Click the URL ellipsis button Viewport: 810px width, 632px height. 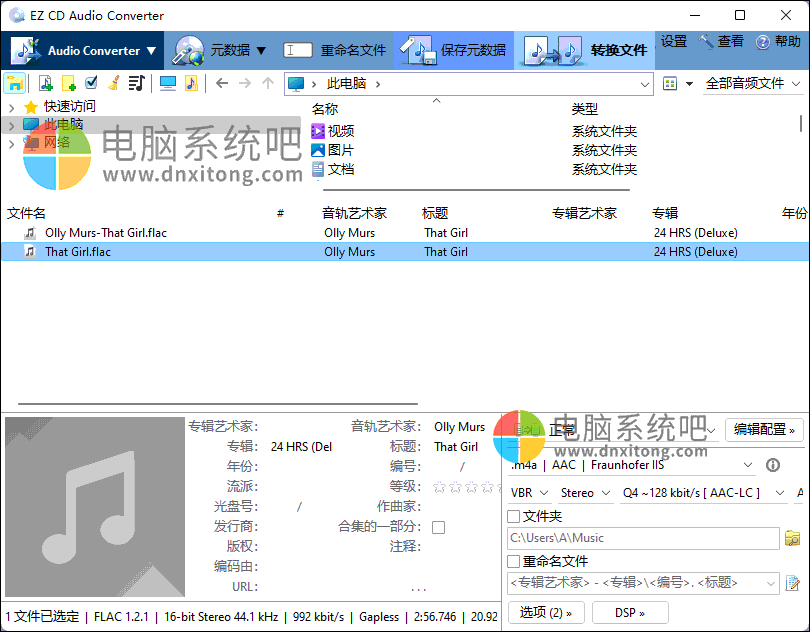point(418,588)
